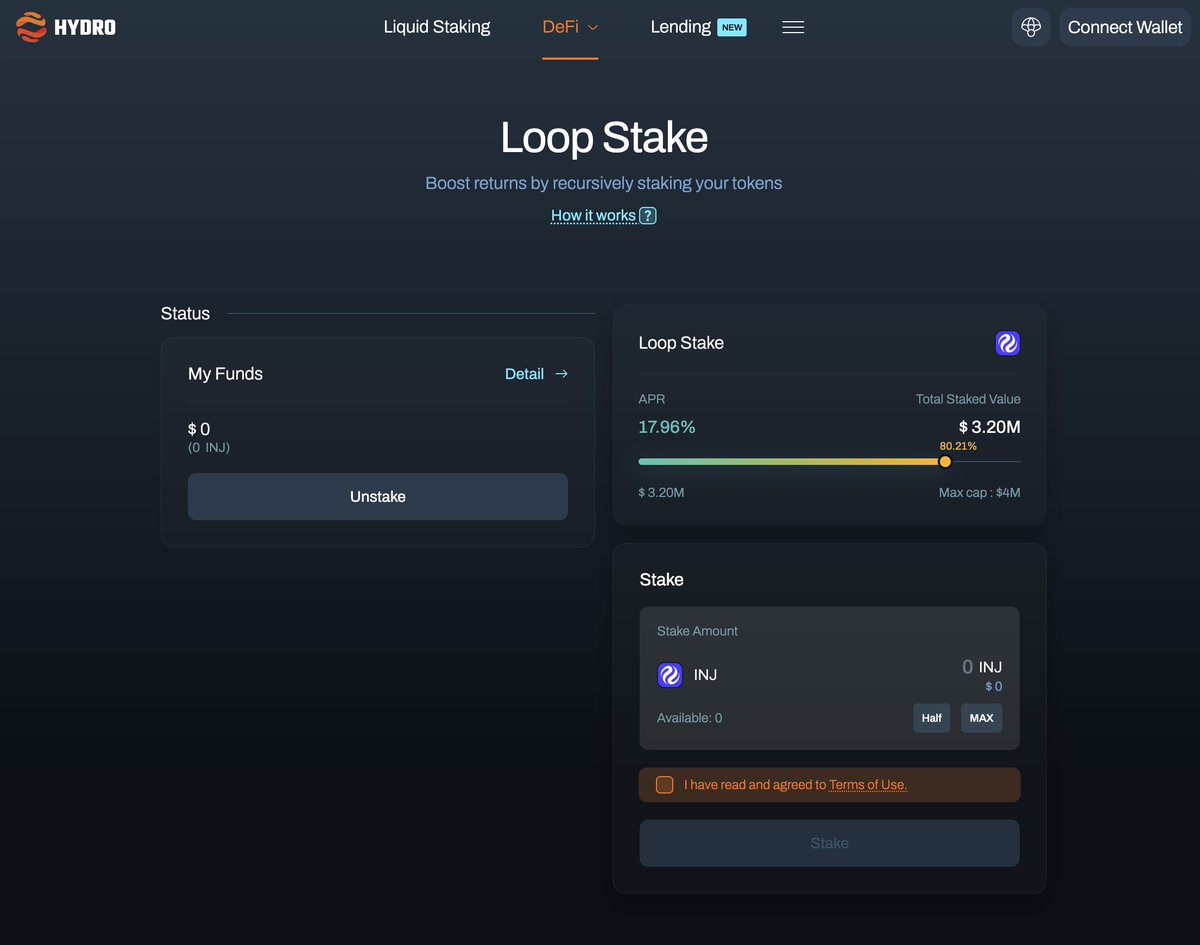Open the globe language selector

coord(1031,27)
